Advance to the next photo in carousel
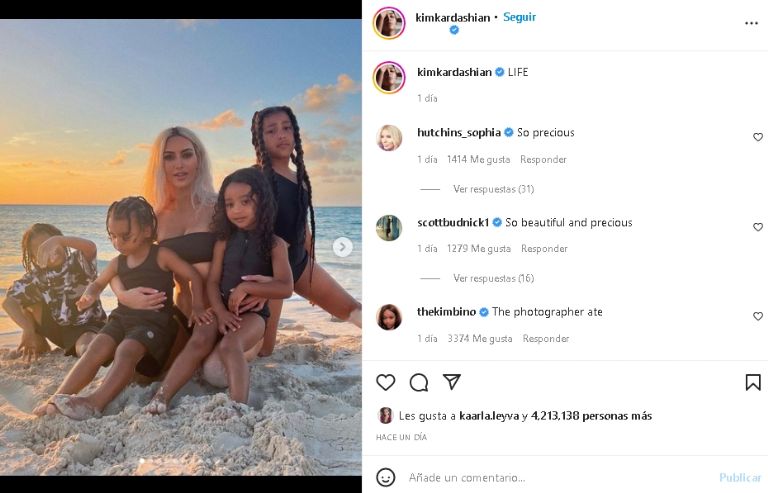This screenshot has width=768, height=493. coord(342,247)
